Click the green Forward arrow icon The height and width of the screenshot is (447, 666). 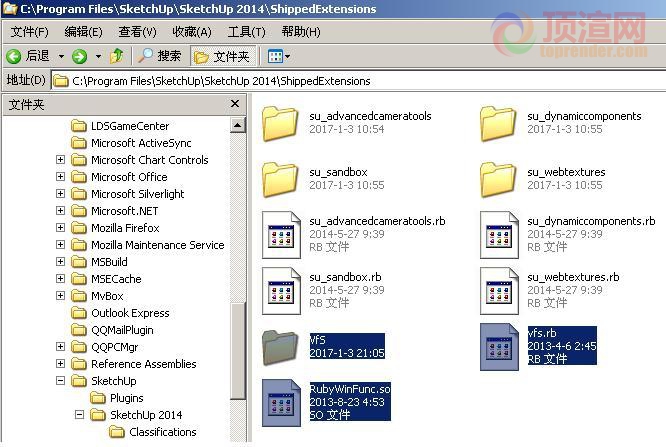click(x=79, y=56)
